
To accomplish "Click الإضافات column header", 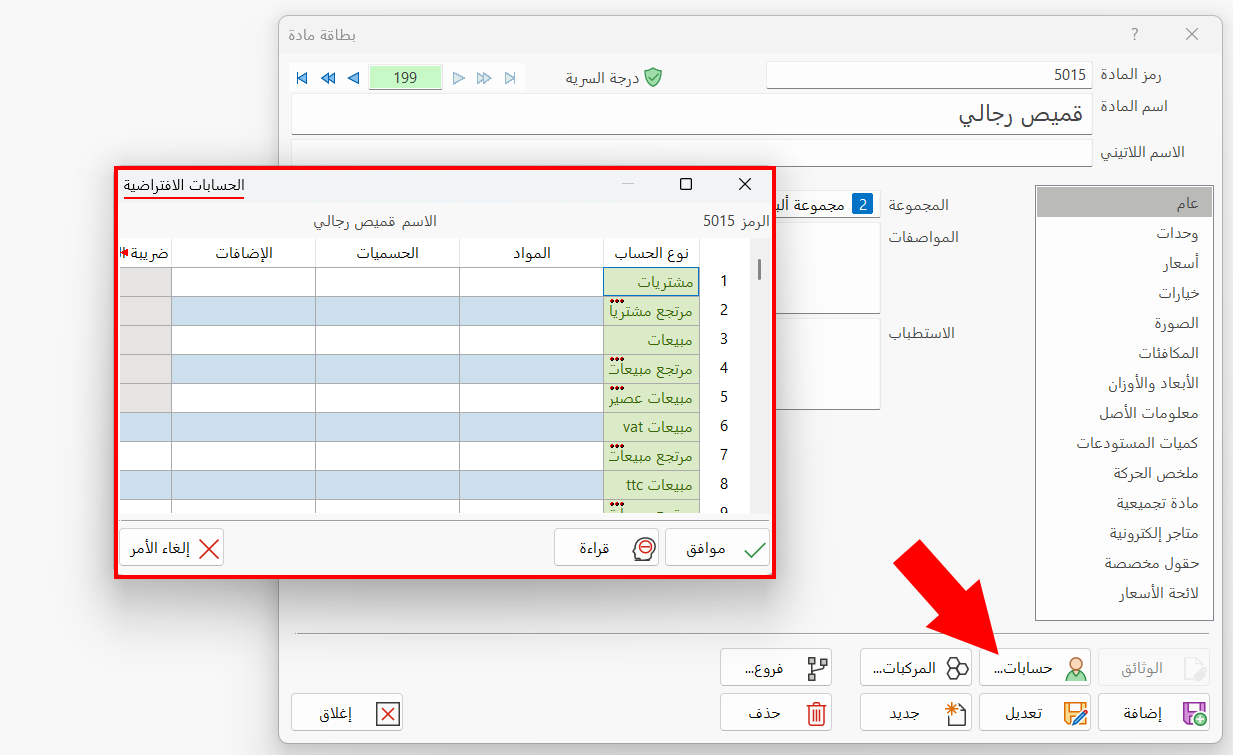I will point(244,254).
